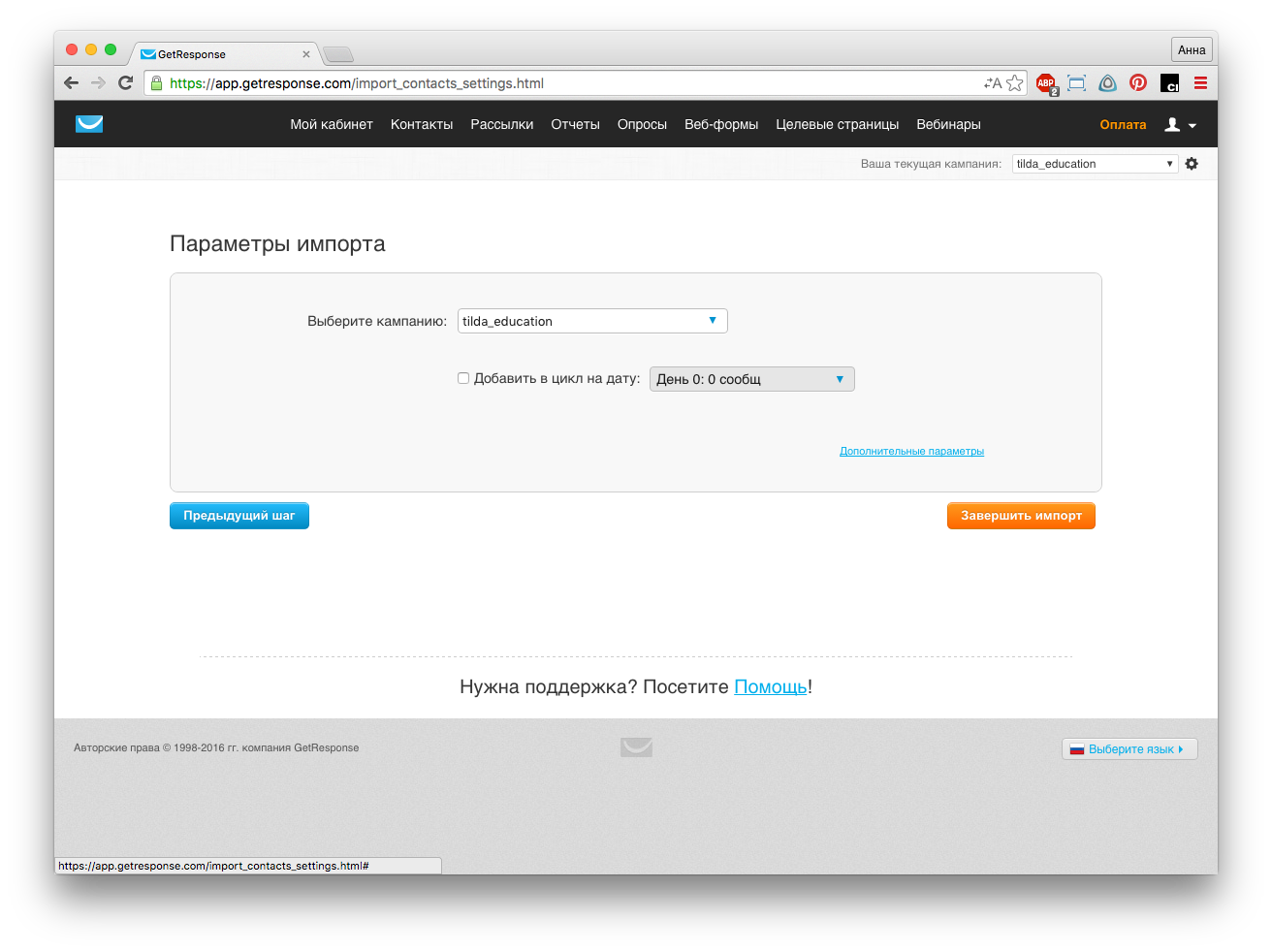Open the 'День 0: 0 сообщ' dropdown
Viewport: 1272px width, 952px height.
[x=751, y=379]
